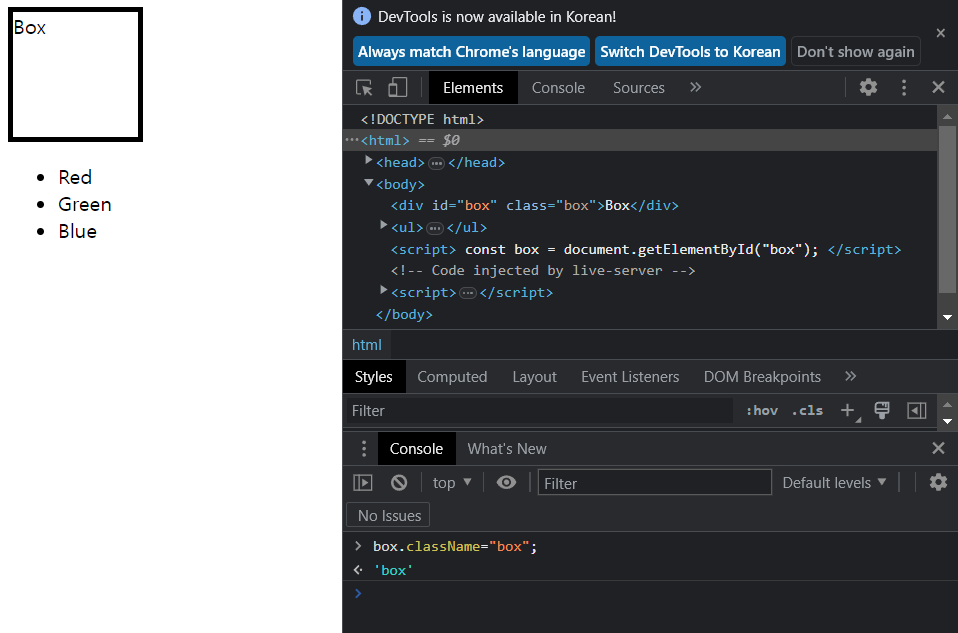This screenshot has width=958, height=633.
Task: Click the ellipsis badge inside ul element
Action: point(434,229)
